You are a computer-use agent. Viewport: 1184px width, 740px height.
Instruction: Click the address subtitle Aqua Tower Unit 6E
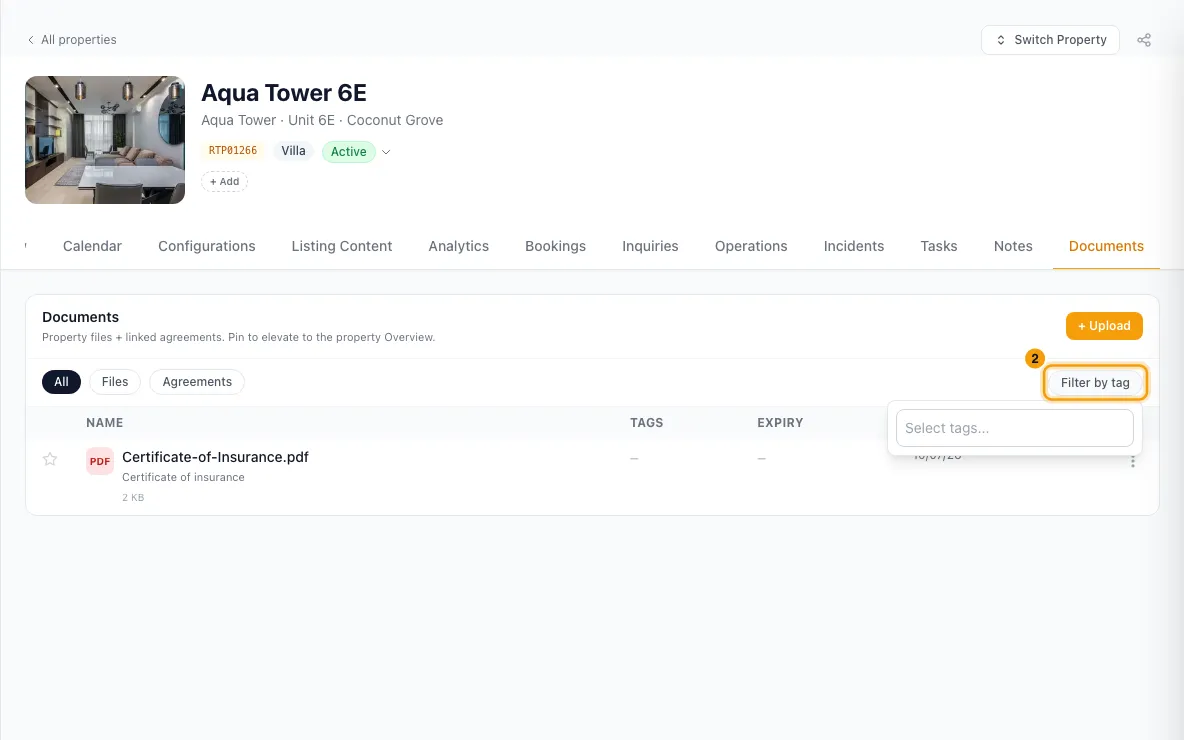[x=322, y=121]
